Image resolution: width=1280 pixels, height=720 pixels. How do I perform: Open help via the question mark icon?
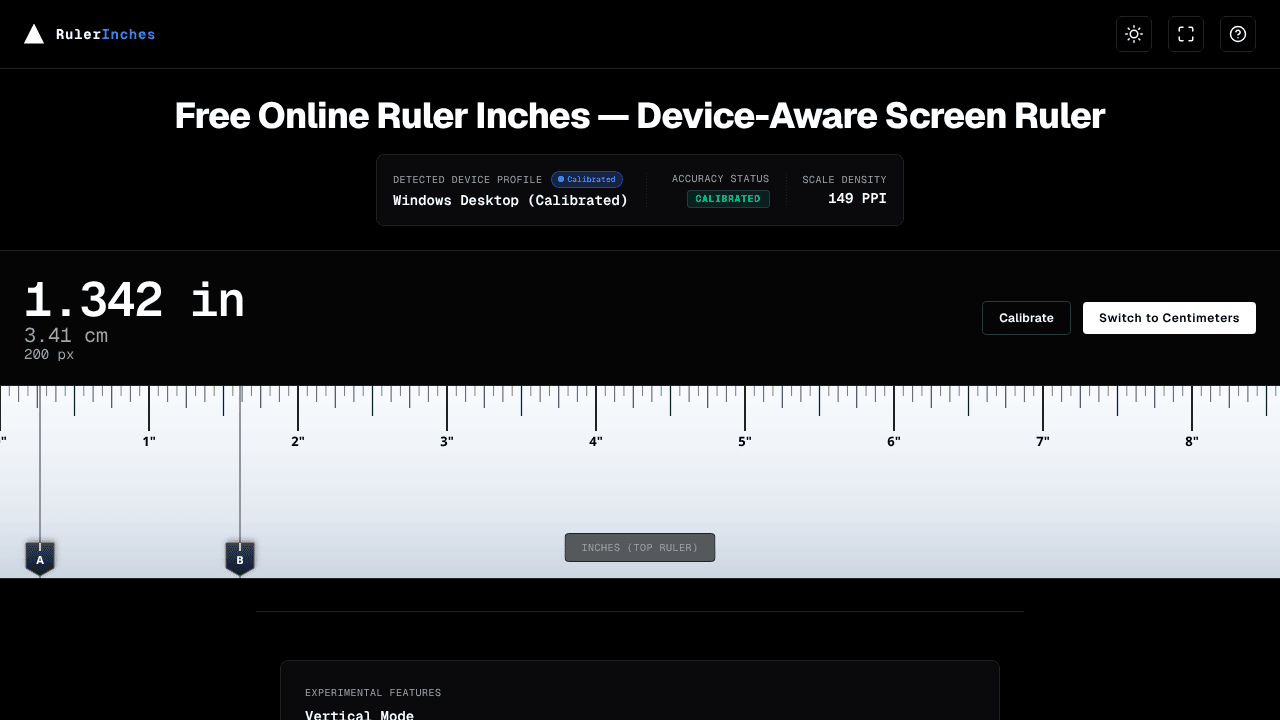coord(1238,34)
